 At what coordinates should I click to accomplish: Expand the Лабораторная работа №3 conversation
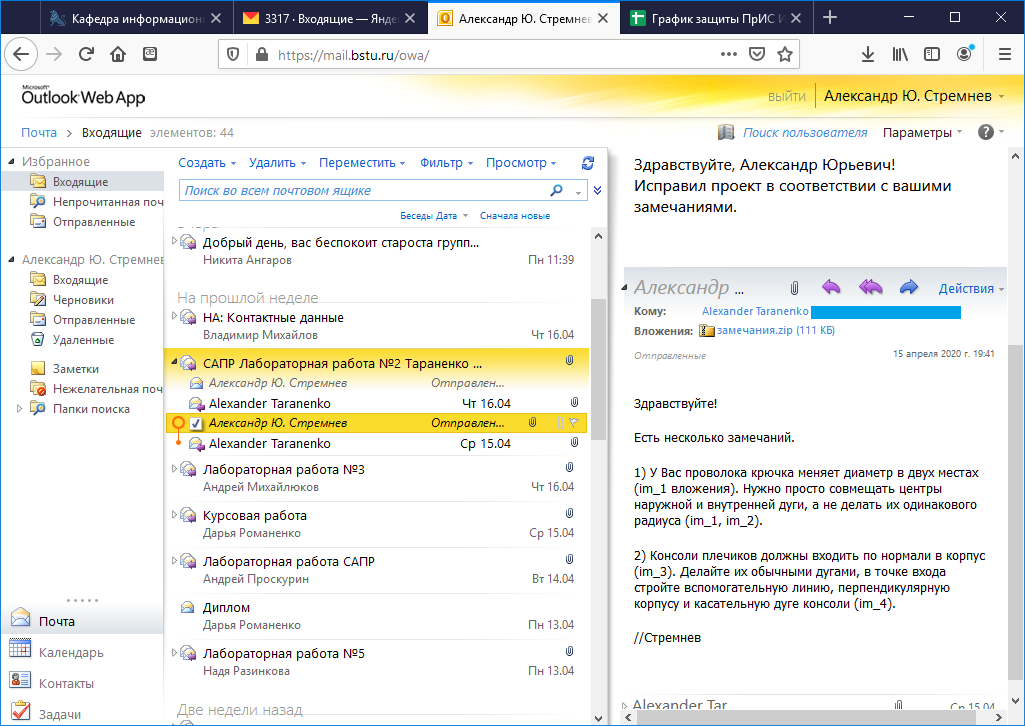[174, 469]
